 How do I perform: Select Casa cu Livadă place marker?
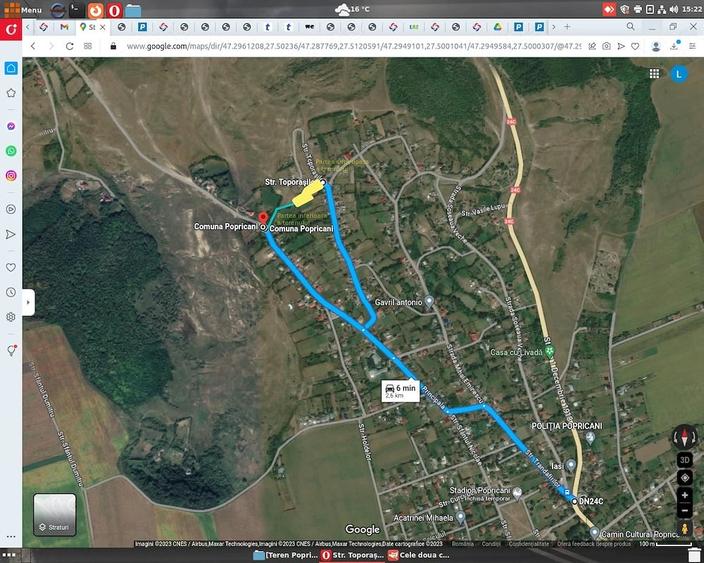pyautogui.click(x=550, y=352)
